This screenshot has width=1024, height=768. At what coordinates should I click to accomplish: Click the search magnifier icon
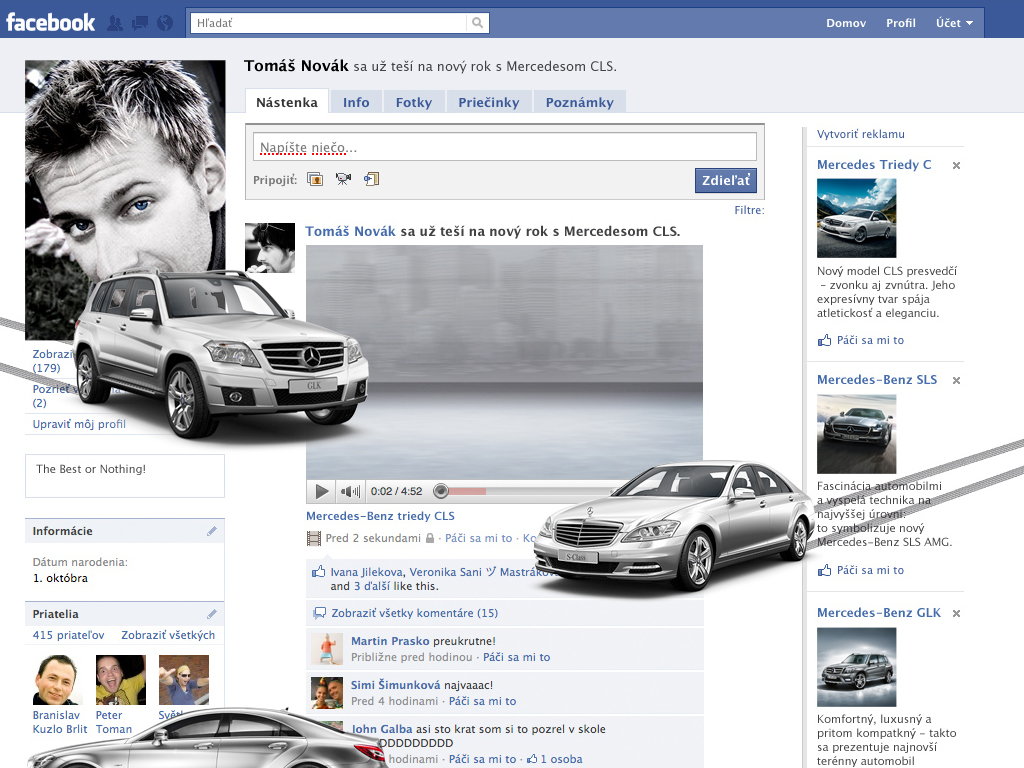point(477,23)
